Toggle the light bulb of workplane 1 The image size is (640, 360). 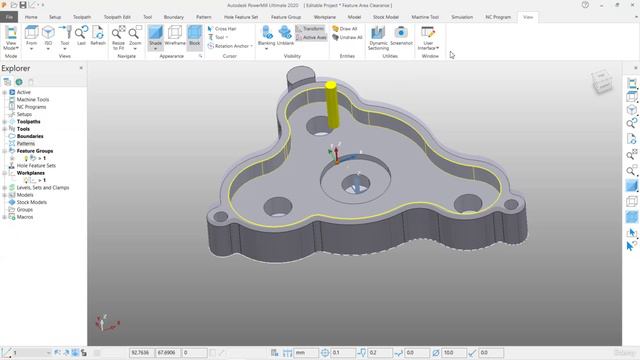[26, 180]
